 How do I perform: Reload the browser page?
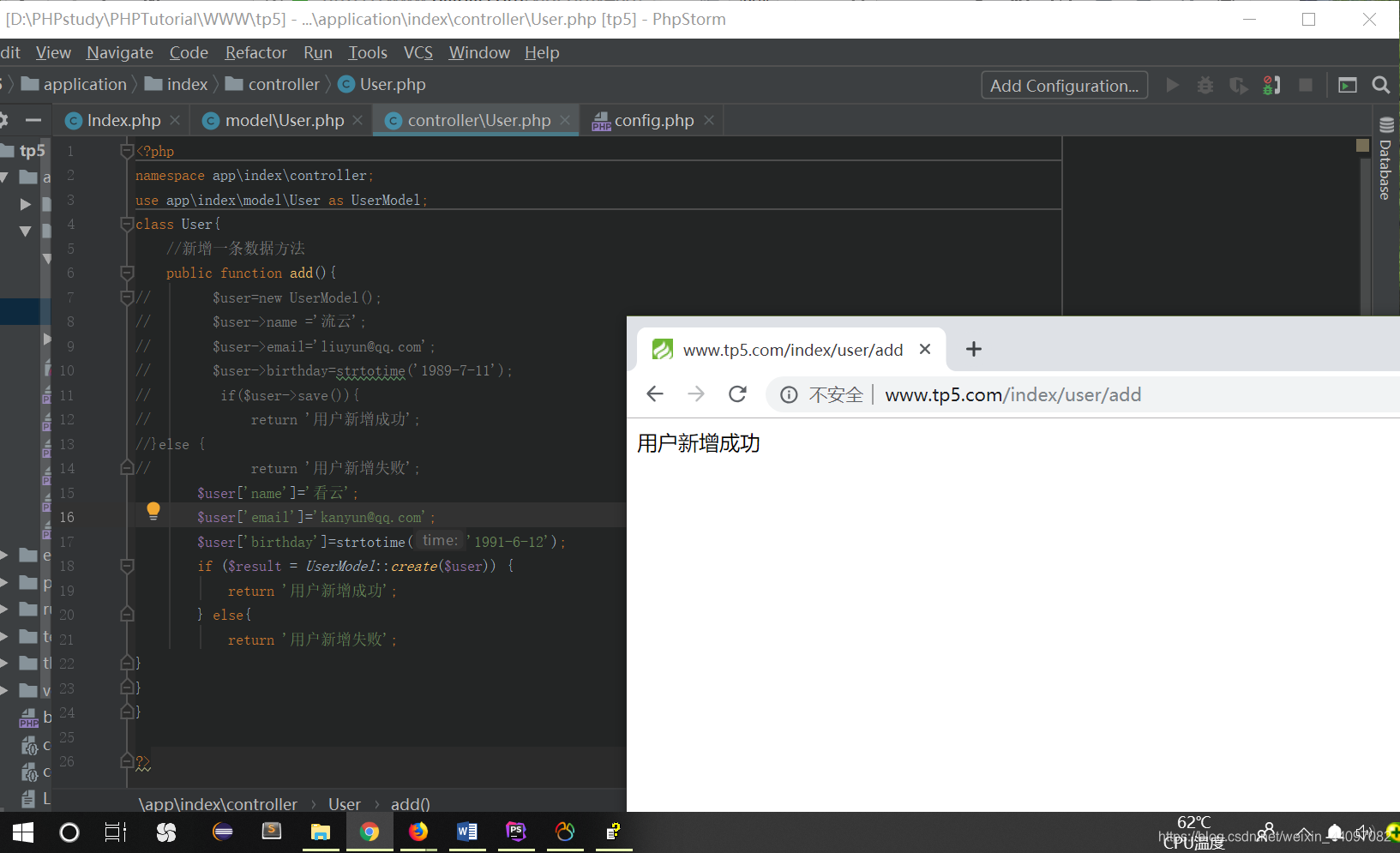coord(737,393)
